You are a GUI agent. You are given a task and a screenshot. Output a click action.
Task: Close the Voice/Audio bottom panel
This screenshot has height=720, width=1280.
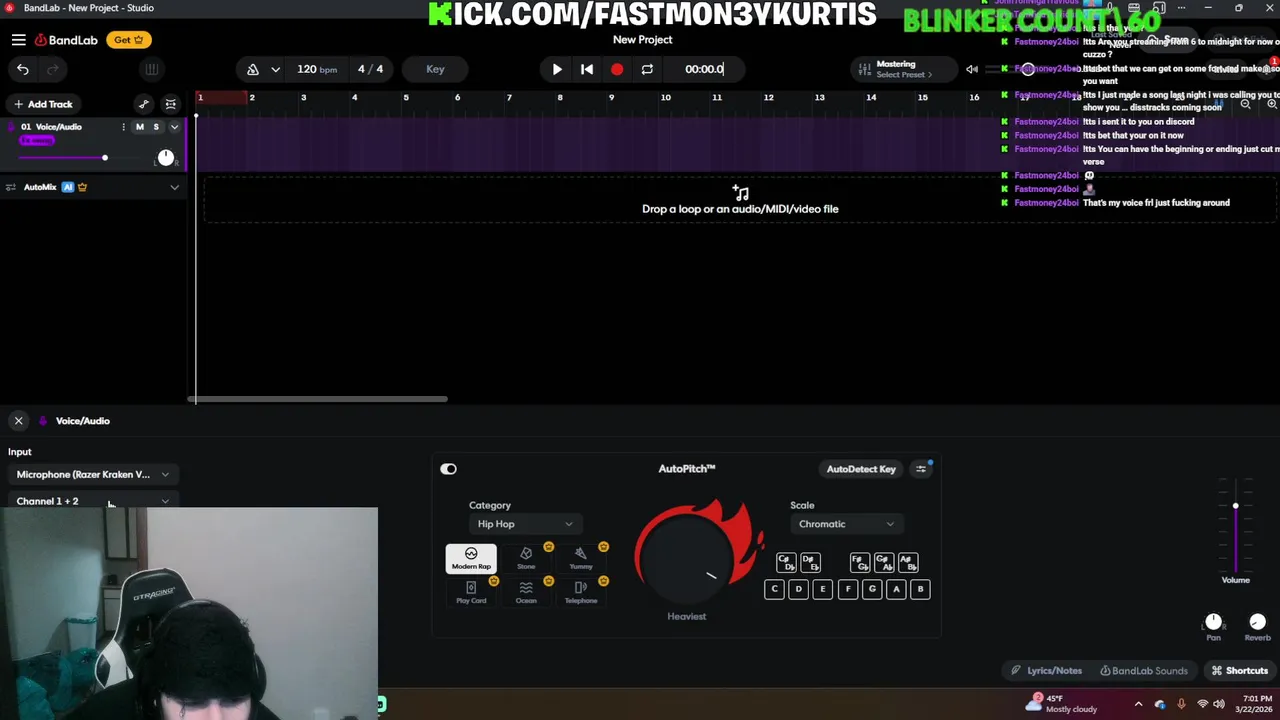point(18,421)
